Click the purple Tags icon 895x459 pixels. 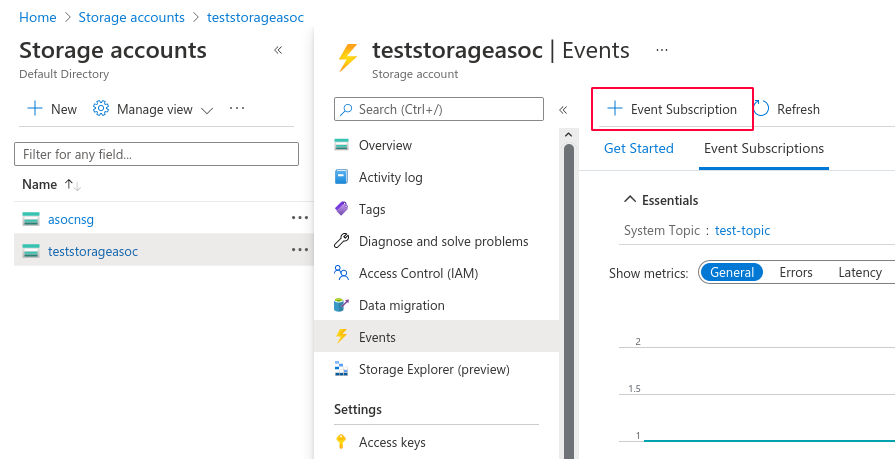click(341, 209)
